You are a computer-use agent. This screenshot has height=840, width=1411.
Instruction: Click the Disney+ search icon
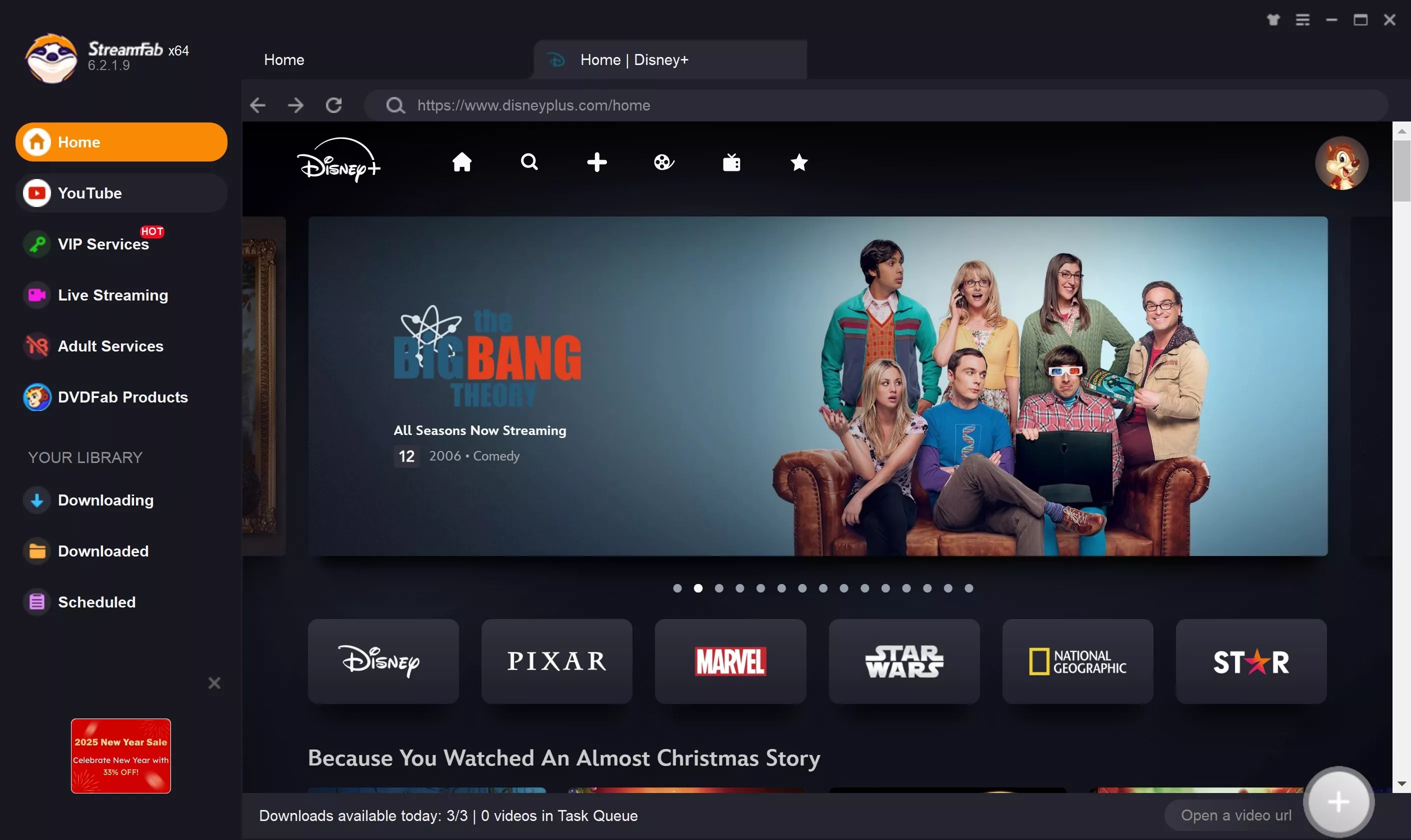click(x=528, y=161)
